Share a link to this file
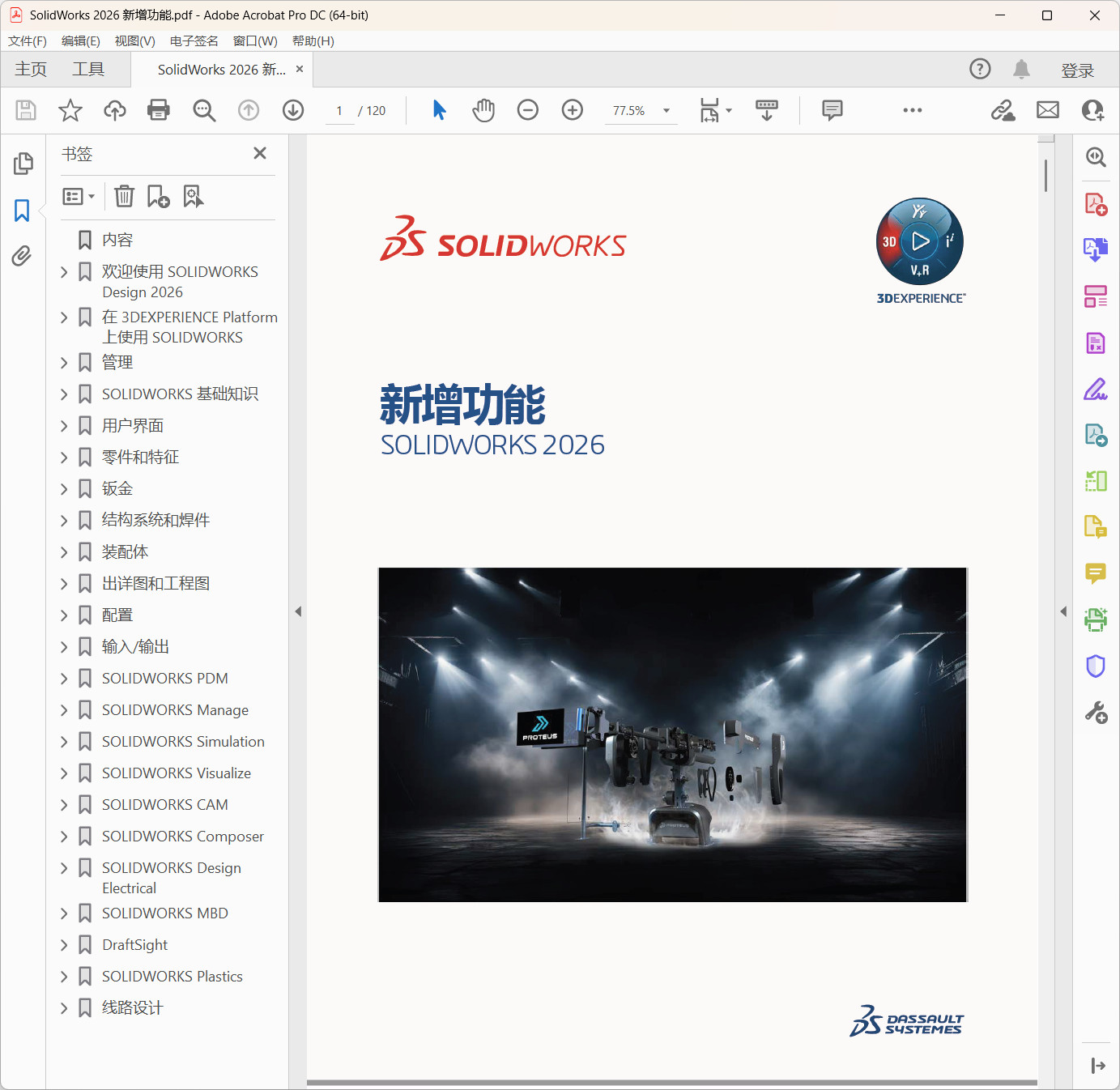This screenshot has height=1090, width=1120. point(1003,110)
